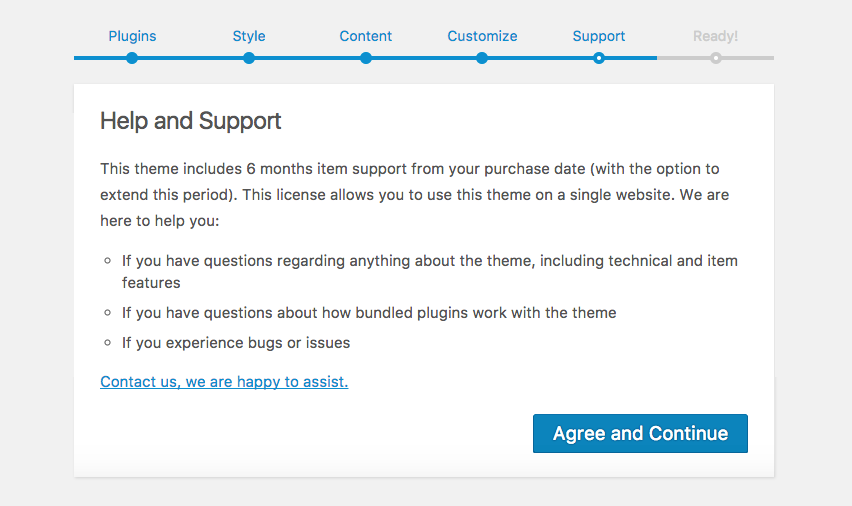Go to the Style step label
The height and width of the screenshot is (506, 852).
pos(249,36)
